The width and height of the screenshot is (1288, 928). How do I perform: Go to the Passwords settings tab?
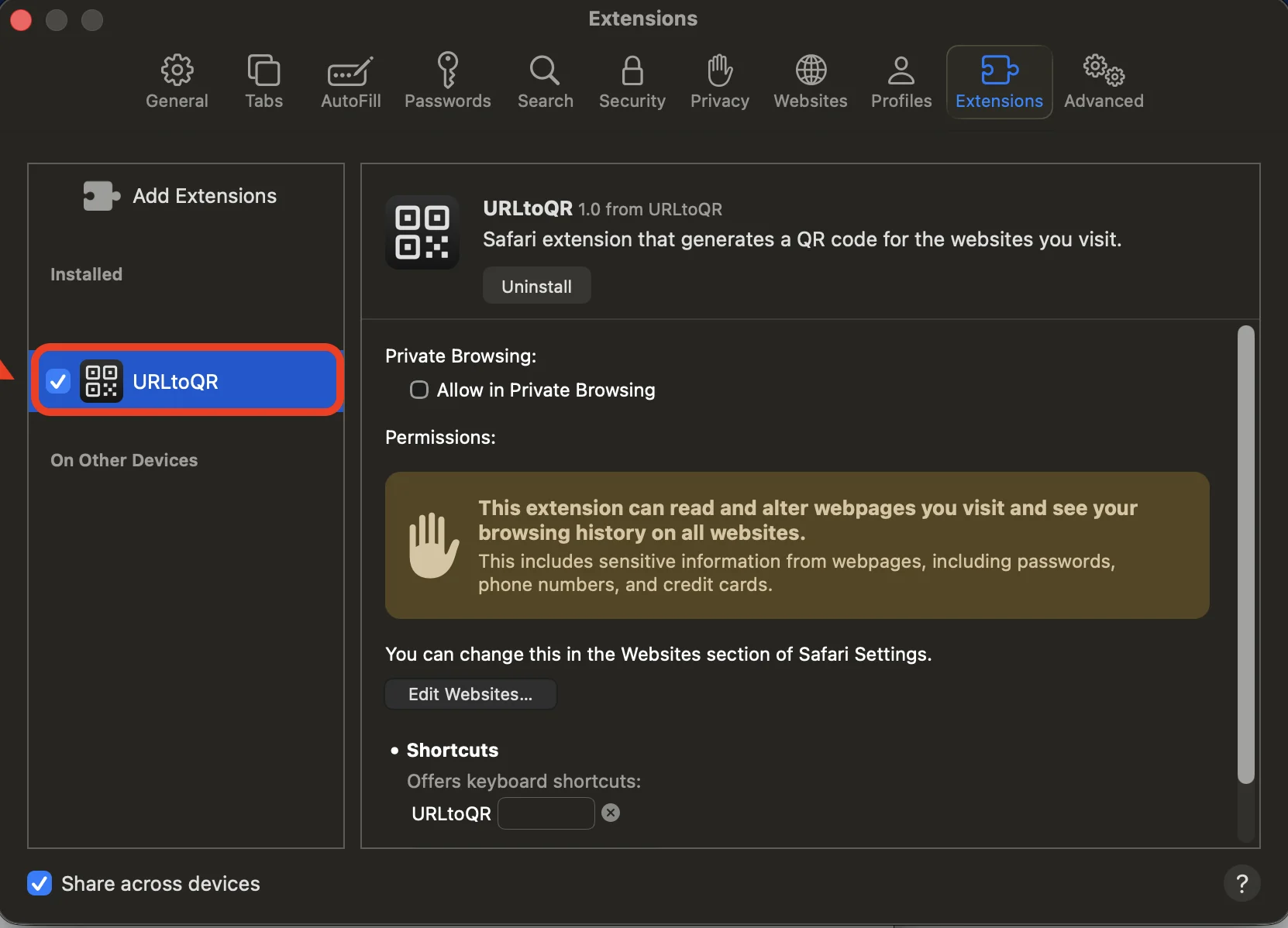tap(447, 81)
